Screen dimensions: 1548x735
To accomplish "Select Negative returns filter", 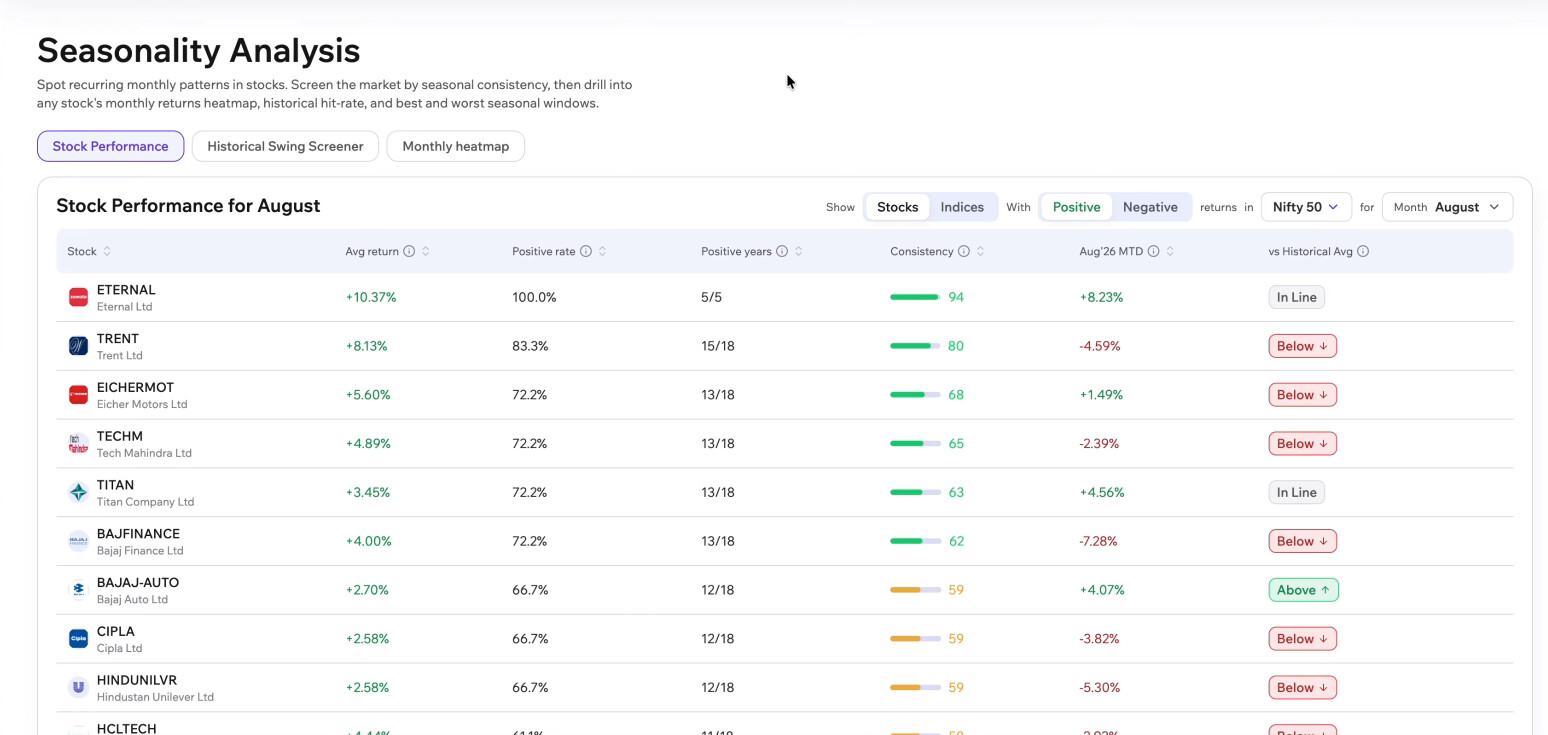I will pyautogui.click(x=1150, y=207).
